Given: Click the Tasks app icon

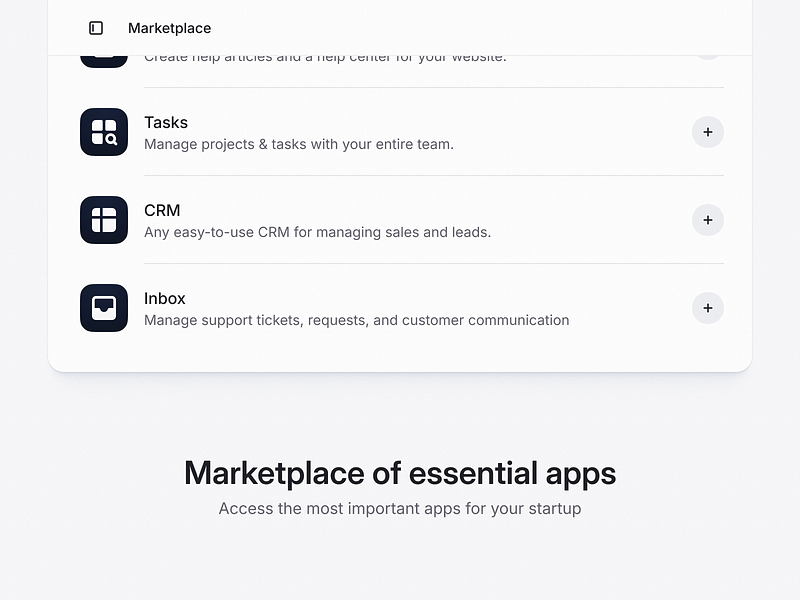Looking at the screenshot, I should 104,132.
